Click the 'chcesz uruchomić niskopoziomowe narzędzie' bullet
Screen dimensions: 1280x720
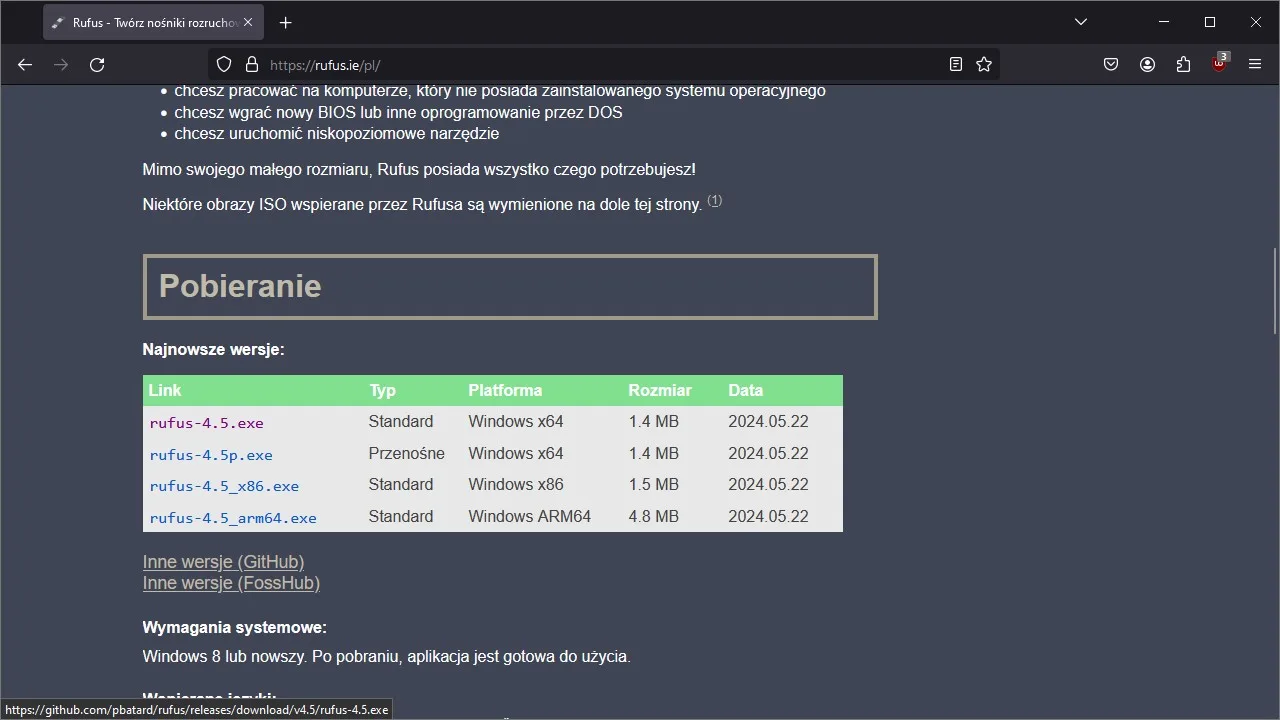[x=337, y=133]
